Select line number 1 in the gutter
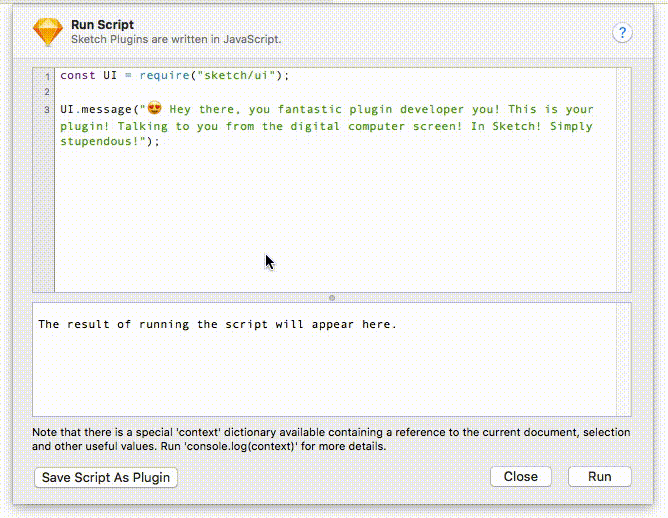668x518 pixels. click(x=46, y=76)
